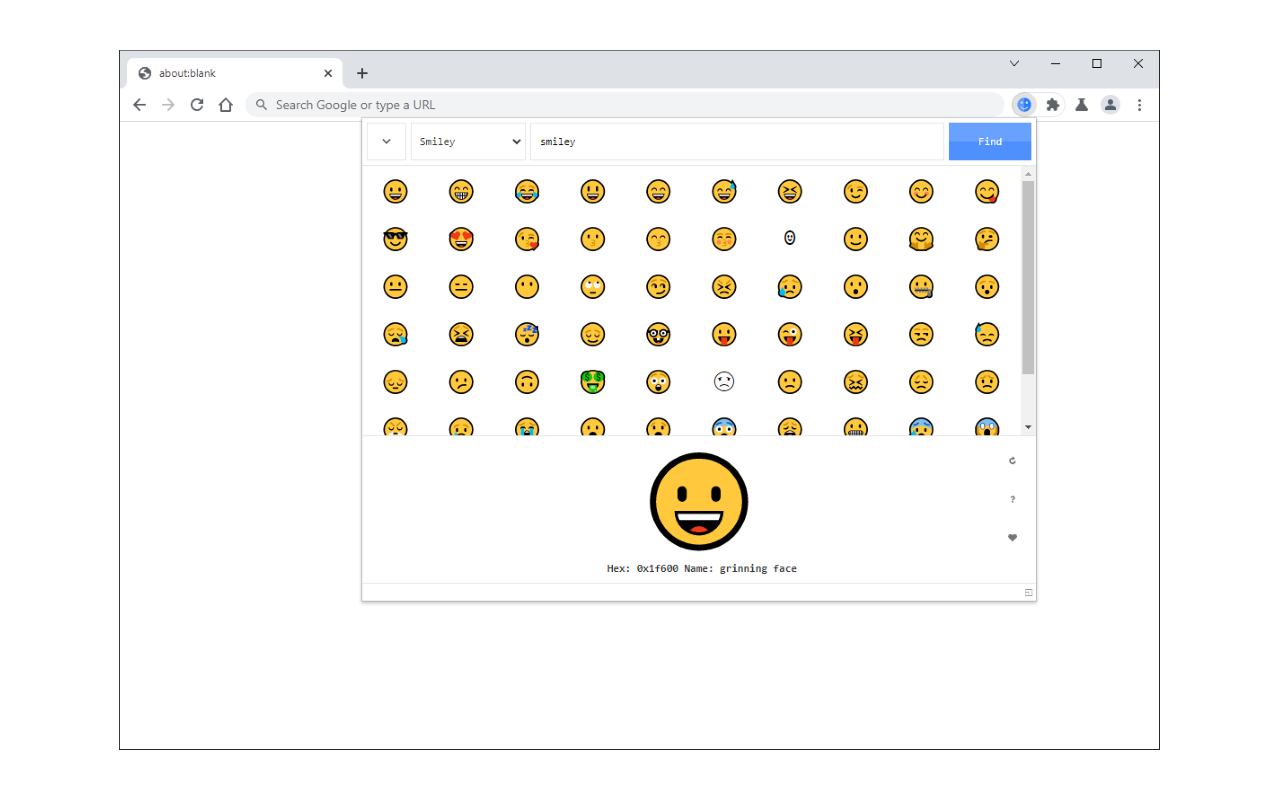1280x800 pixels.
Task: Click the Chrome labs flask icon
Action: pos(1081,104)
